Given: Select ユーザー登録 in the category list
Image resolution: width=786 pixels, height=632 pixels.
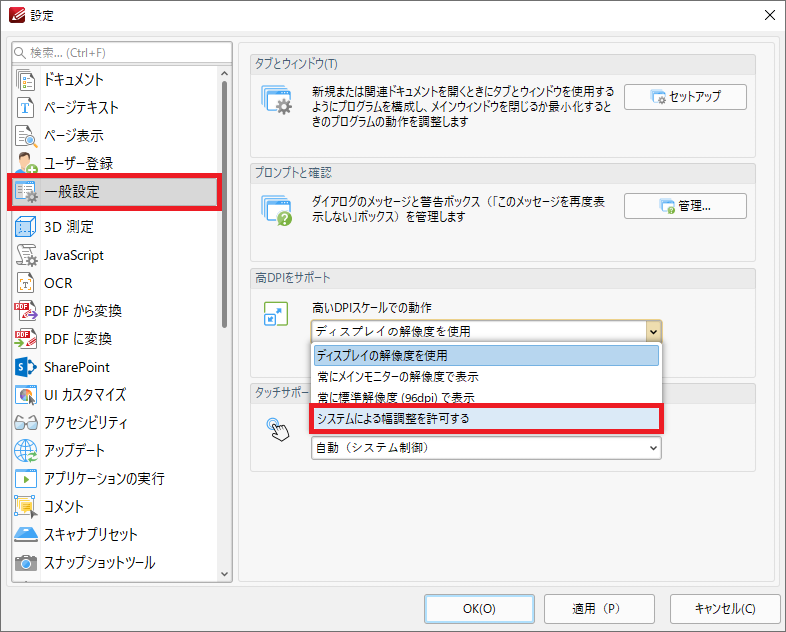Looking at the screenshot, I should (115, 163).
